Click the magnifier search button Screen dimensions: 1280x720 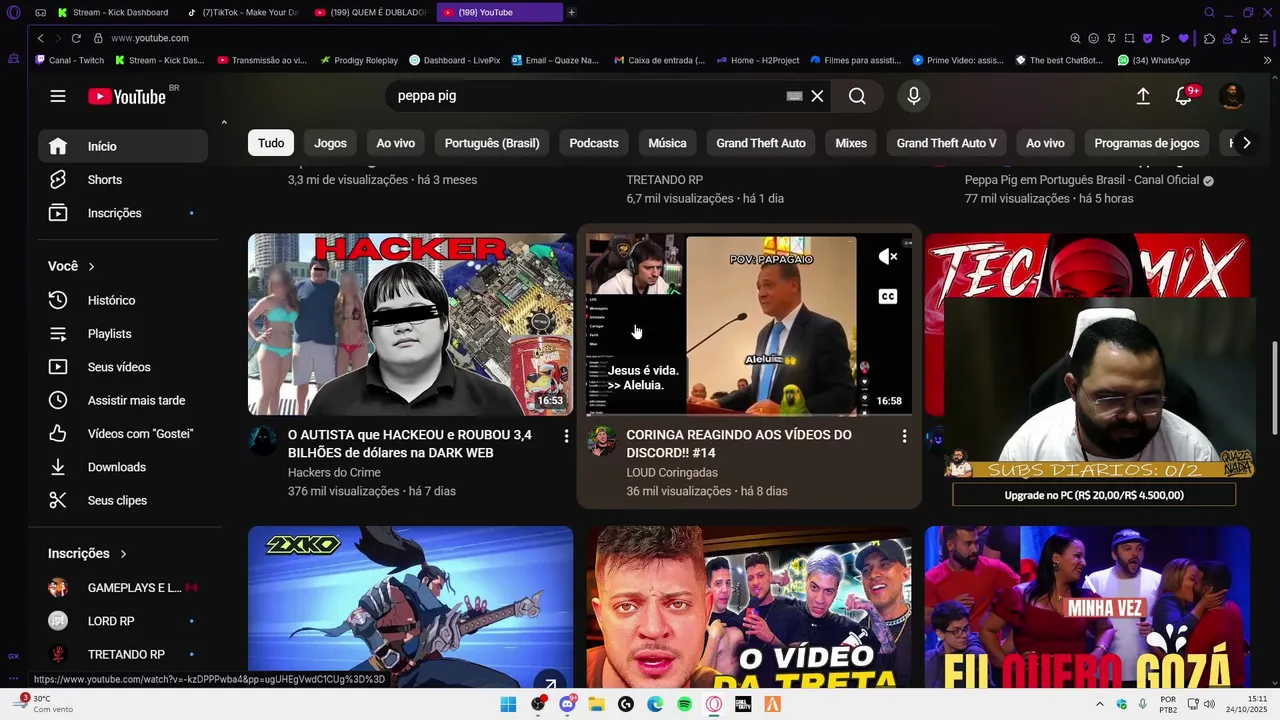857,96
